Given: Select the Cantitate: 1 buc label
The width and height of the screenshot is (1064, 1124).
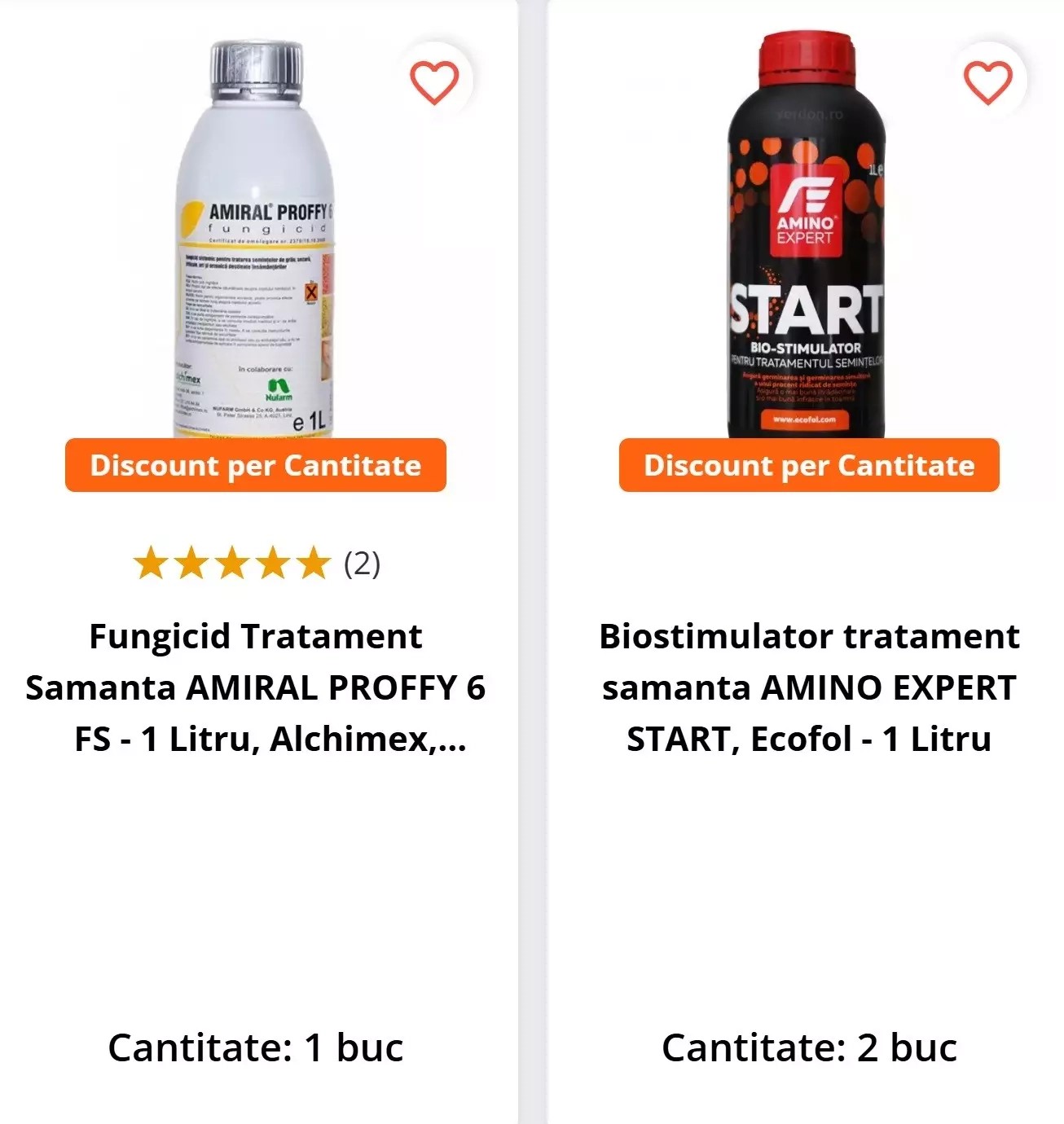Looking at the screenshot, I should point(256,1047).
